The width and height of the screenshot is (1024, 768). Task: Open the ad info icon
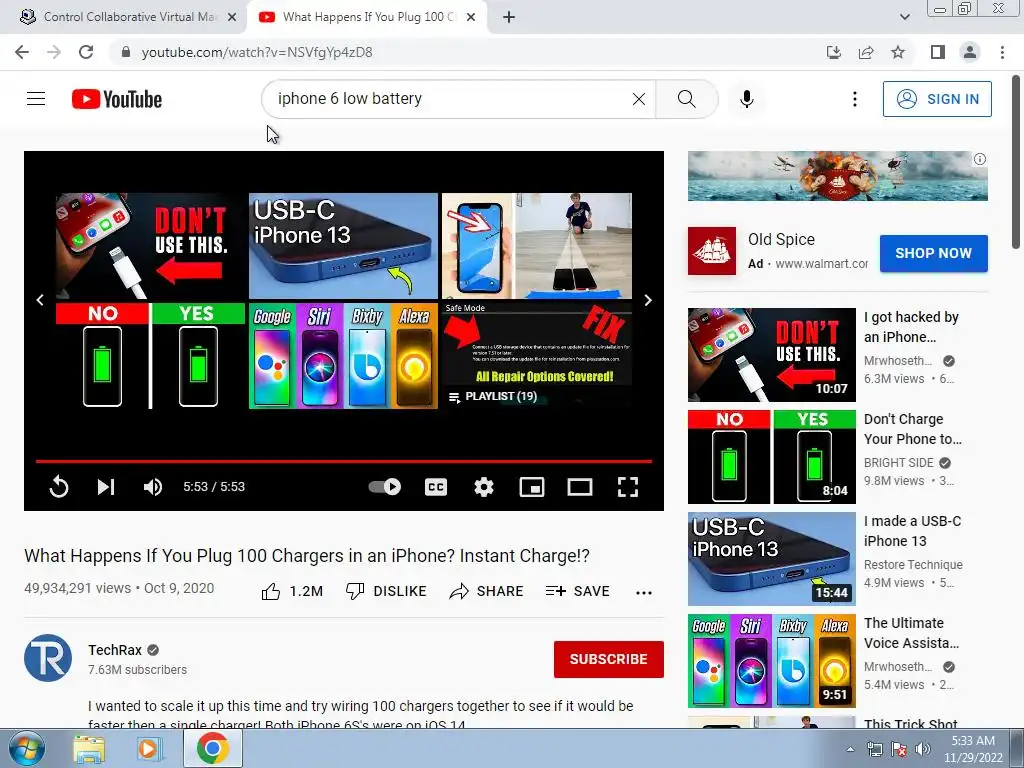tap(980, 159)
